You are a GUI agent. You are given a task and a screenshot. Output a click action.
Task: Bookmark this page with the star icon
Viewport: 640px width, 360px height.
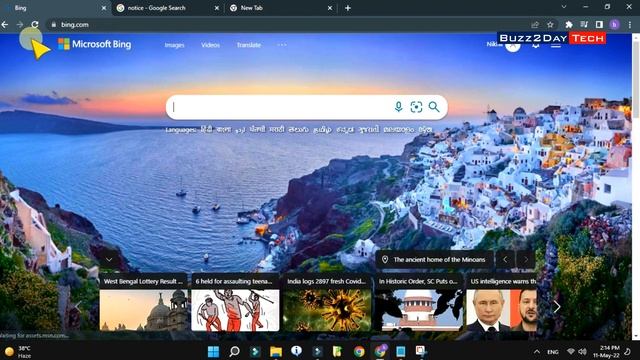tap(550, 24)
